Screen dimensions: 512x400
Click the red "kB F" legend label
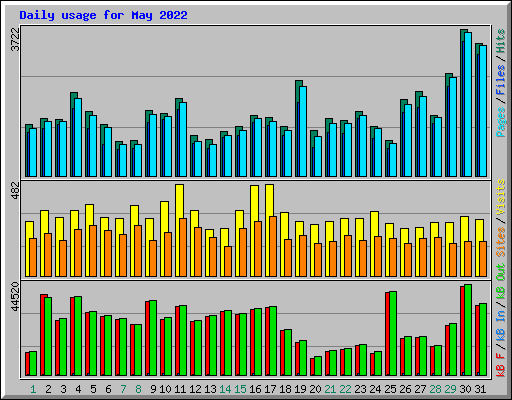click(501, 365)
